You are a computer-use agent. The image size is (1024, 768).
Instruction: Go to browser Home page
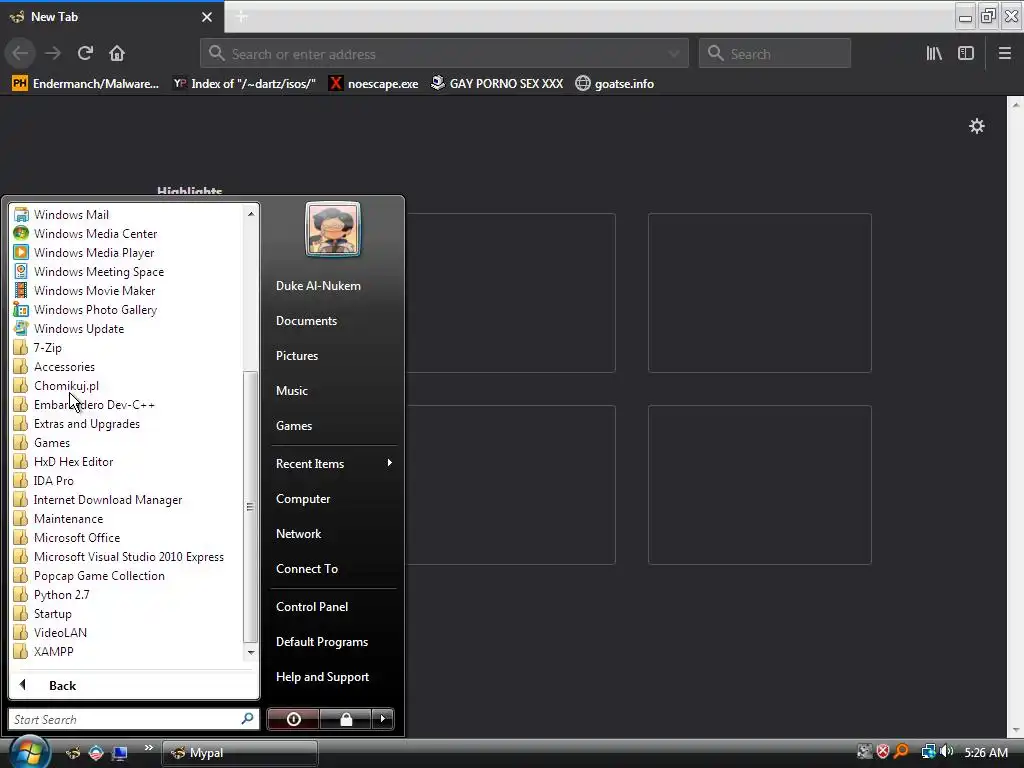[x=117, y=53]
